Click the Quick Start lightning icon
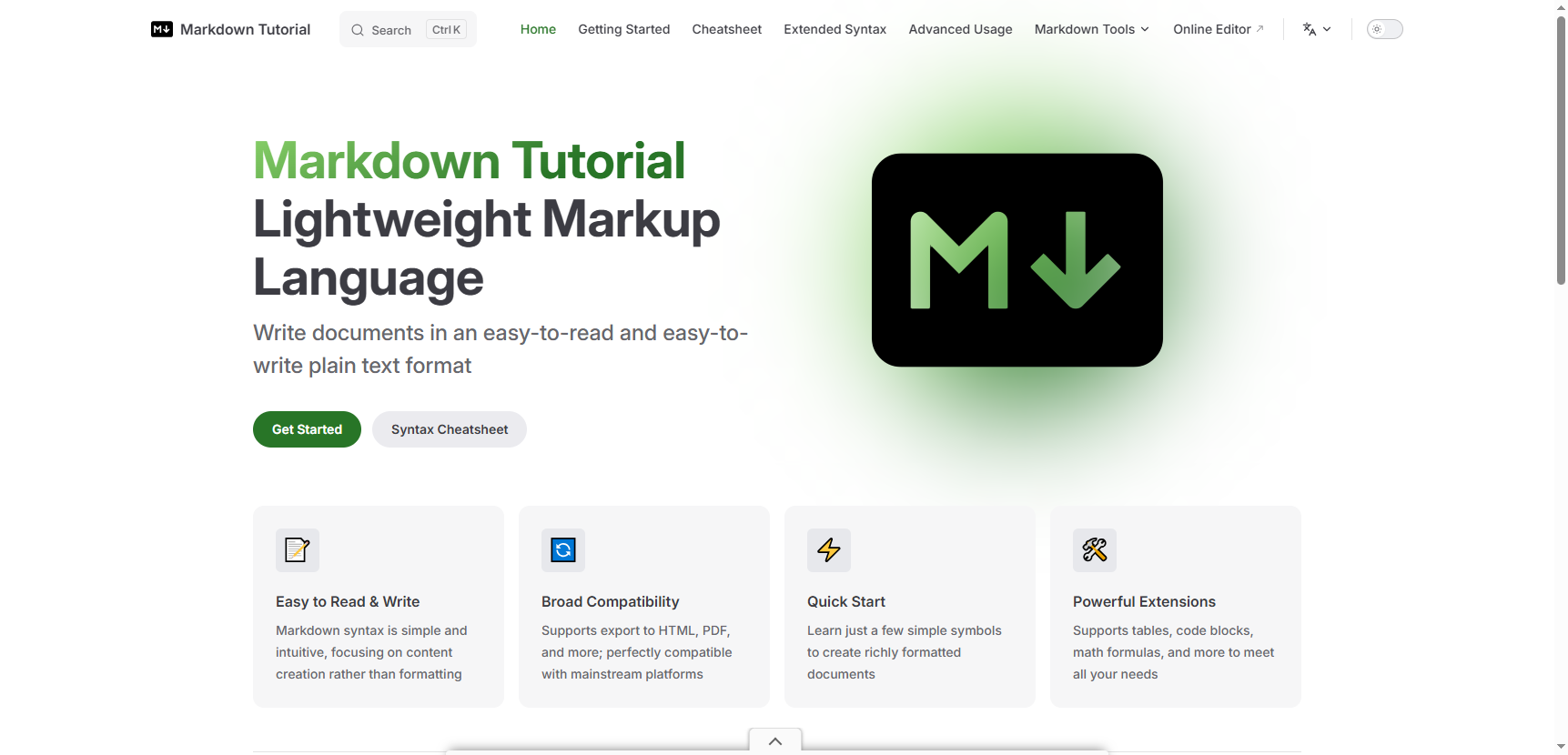This screenshot has width=1568, height=755. click(x=829, y=550)
